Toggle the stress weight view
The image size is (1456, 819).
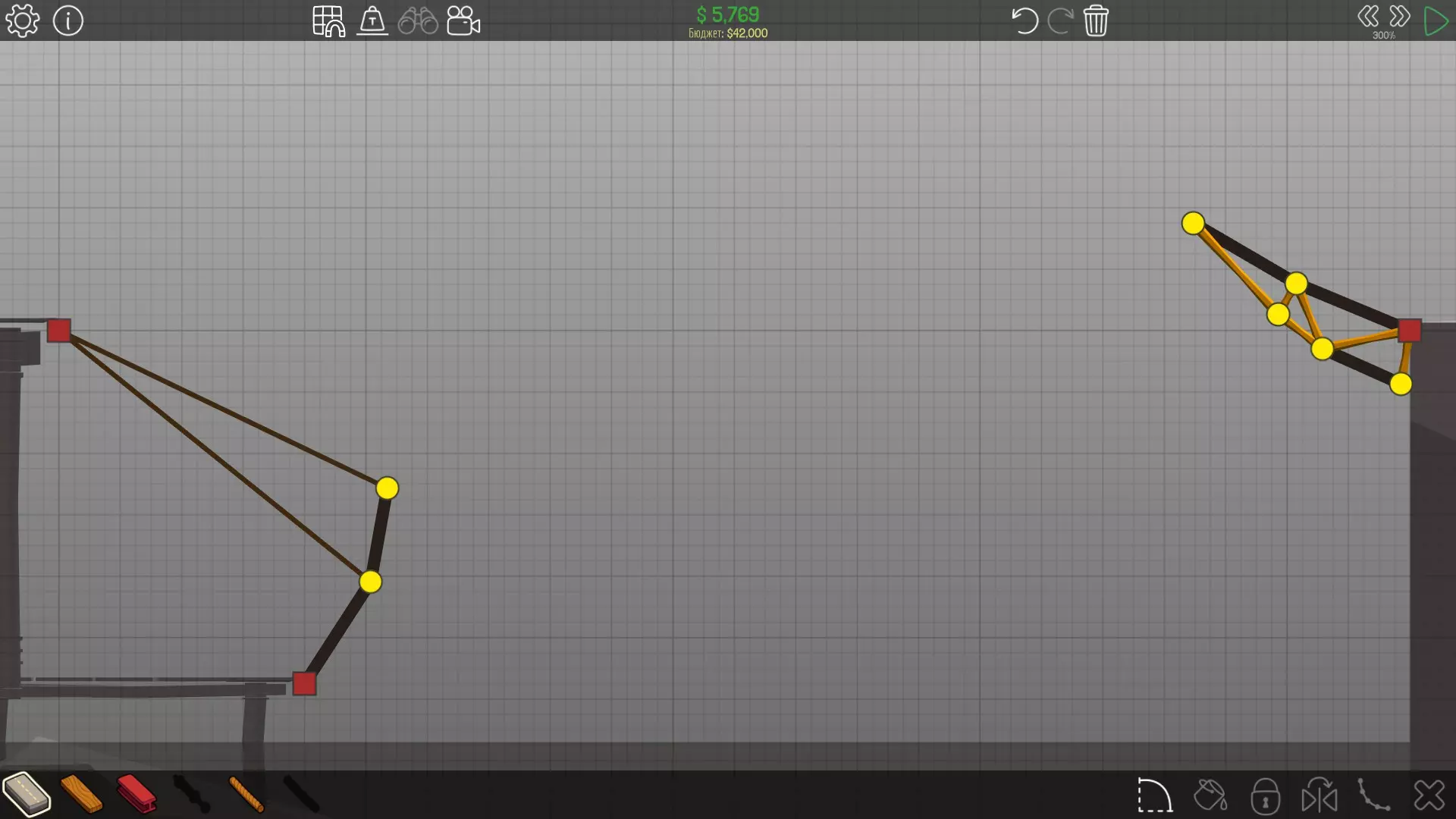372,21
